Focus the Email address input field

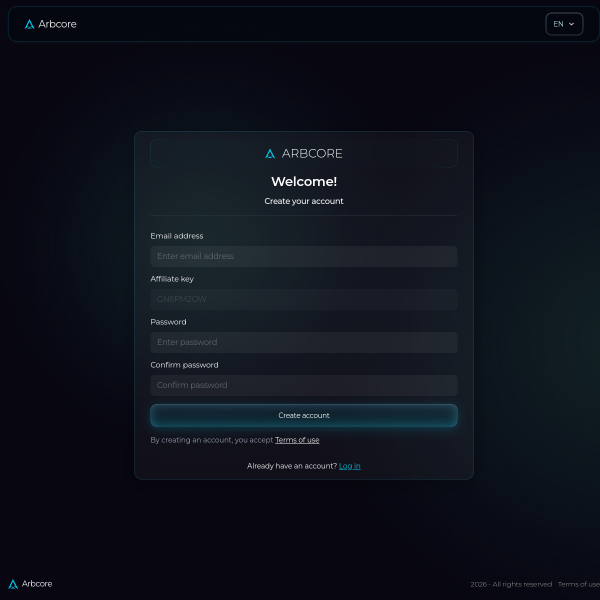click(x=304, y=256)
